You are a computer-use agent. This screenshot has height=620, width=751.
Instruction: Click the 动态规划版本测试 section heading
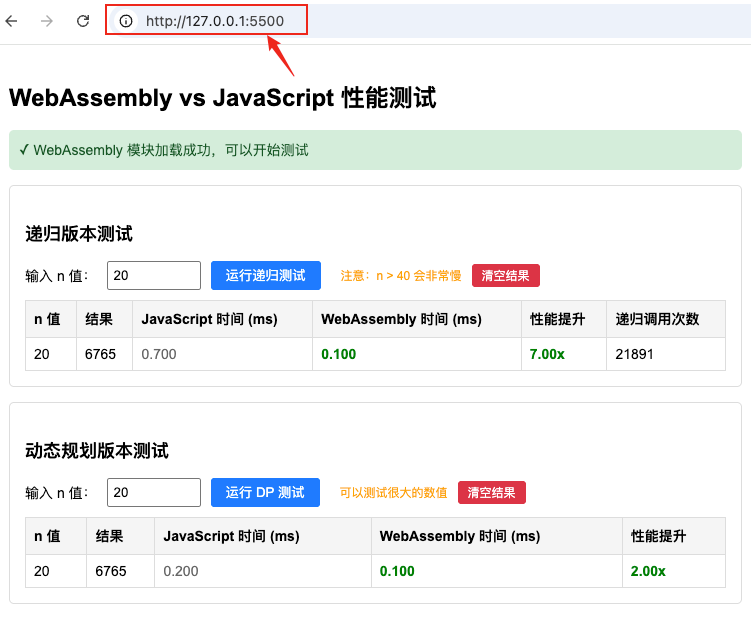click(x=97, y=451)
